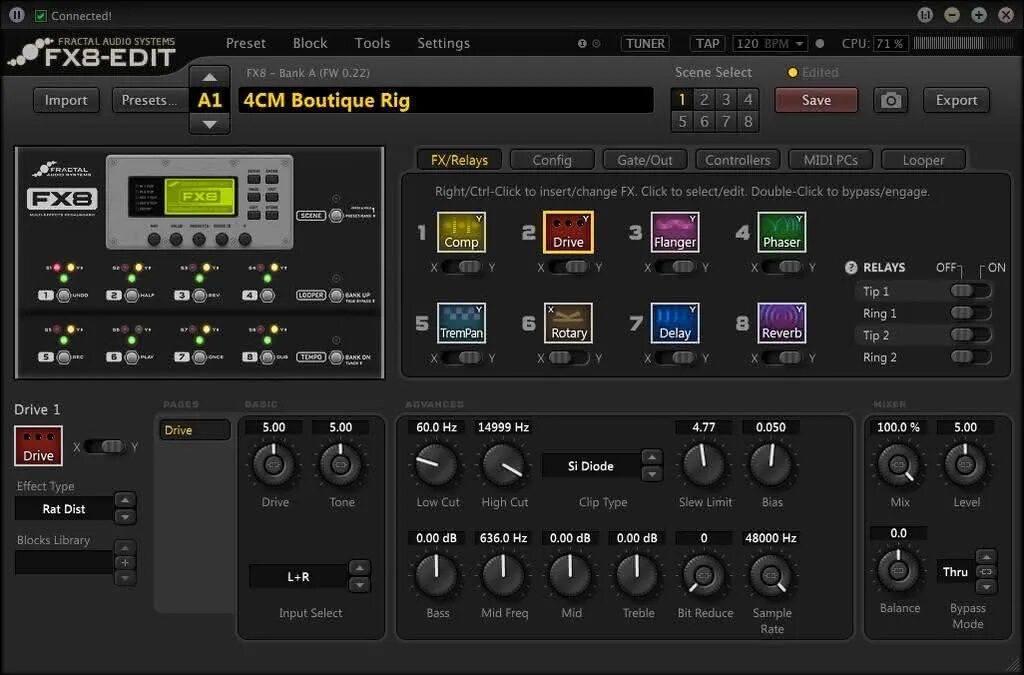Open the TUNER
This screenshot has height=675, width=1024.
point(645,44)
